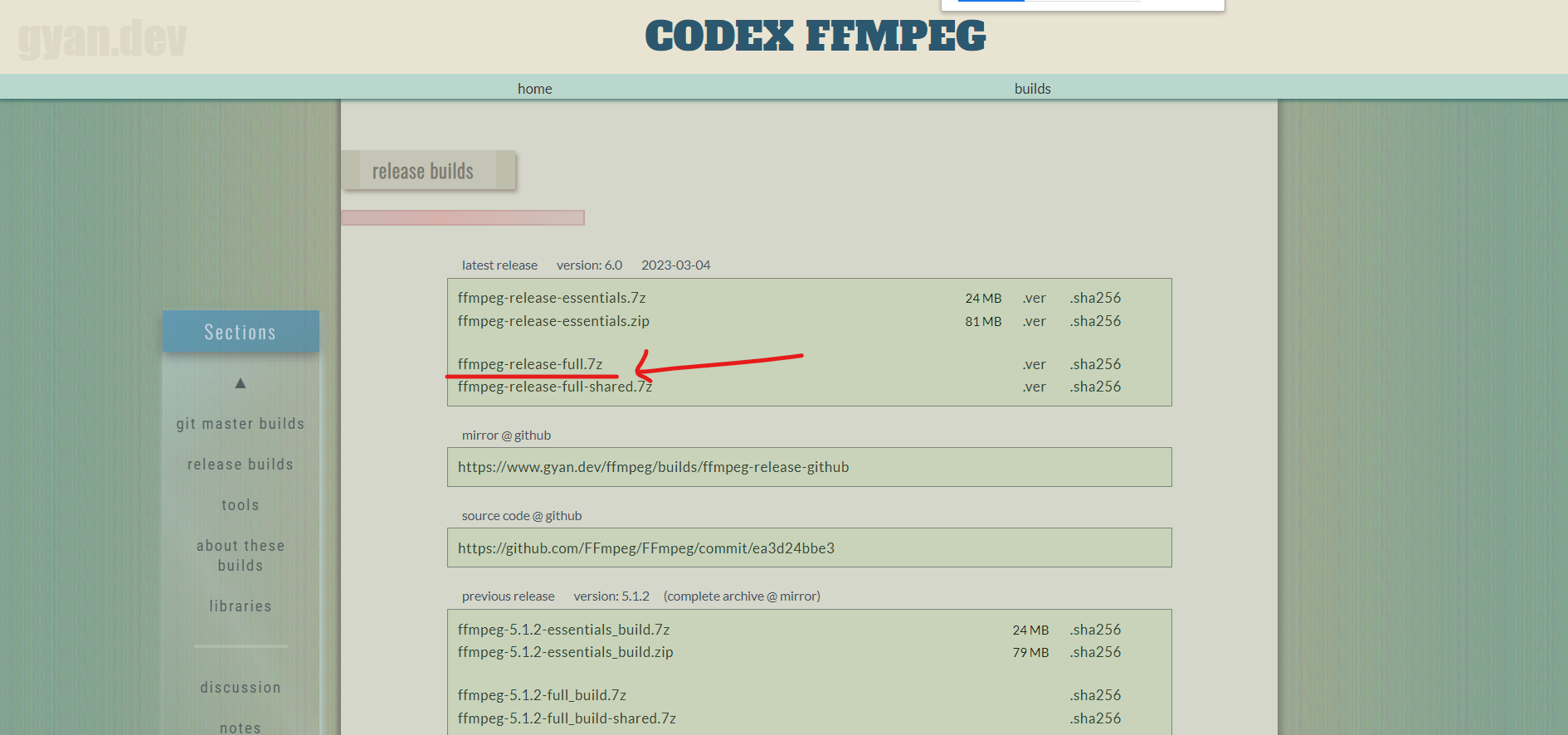
Task: Download ffmpeg-release-essentials.7z
Action: [x=552, y=298]
